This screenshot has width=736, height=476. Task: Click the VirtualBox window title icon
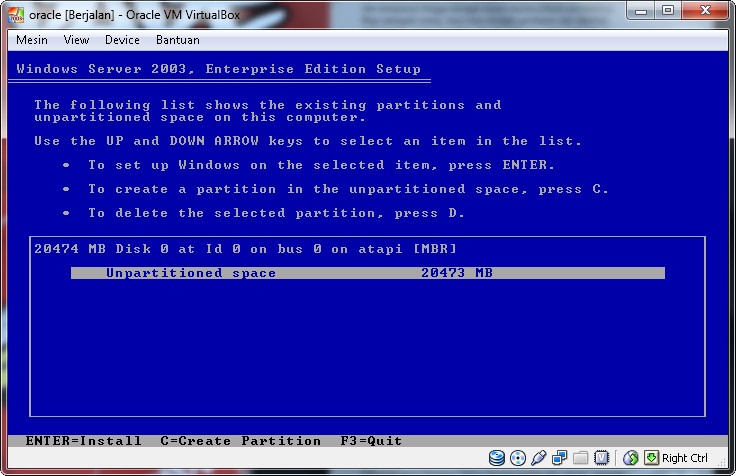click(x=15, y=15)
